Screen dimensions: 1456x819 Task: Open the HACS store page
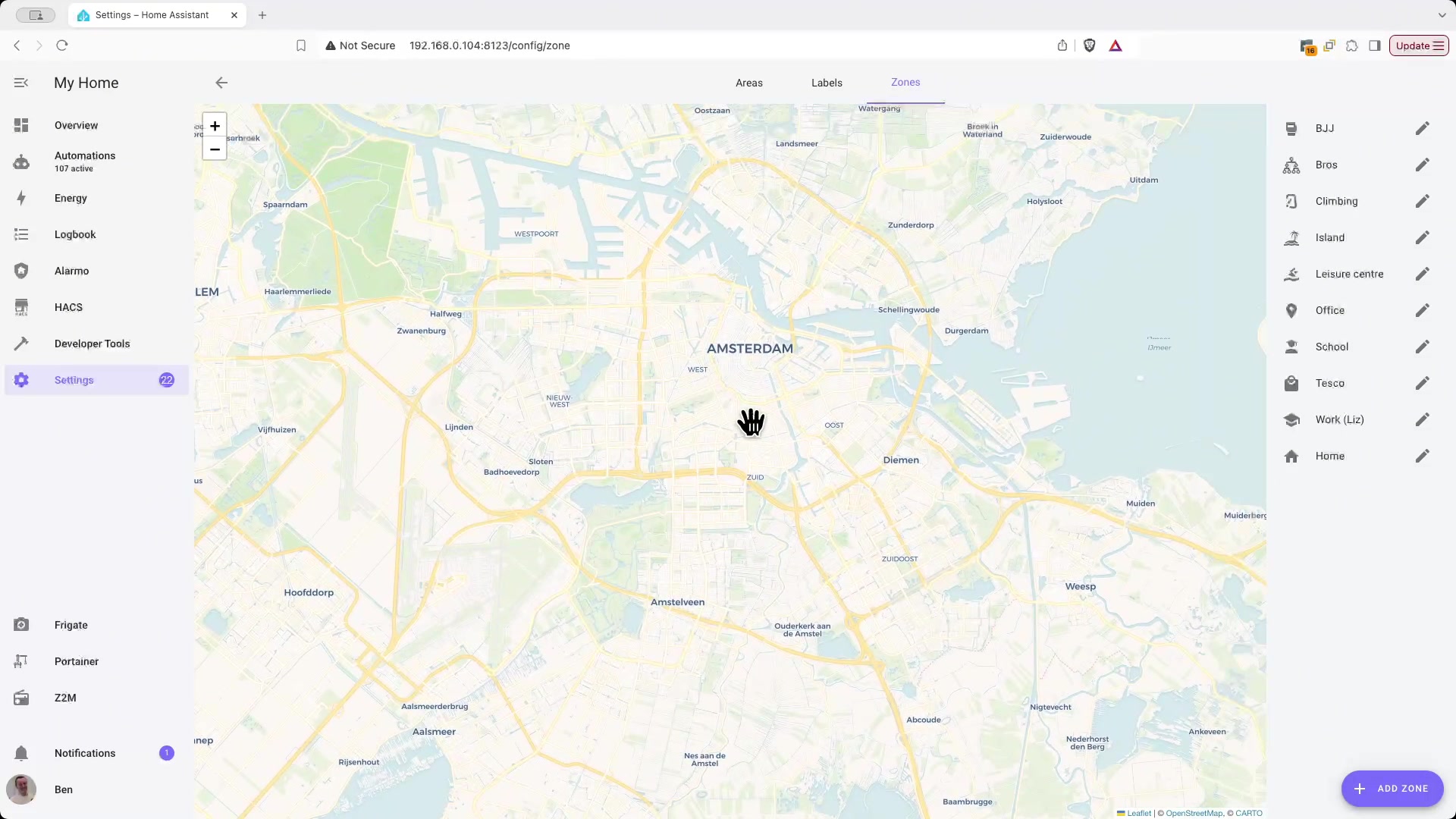[x=68, y=307]
